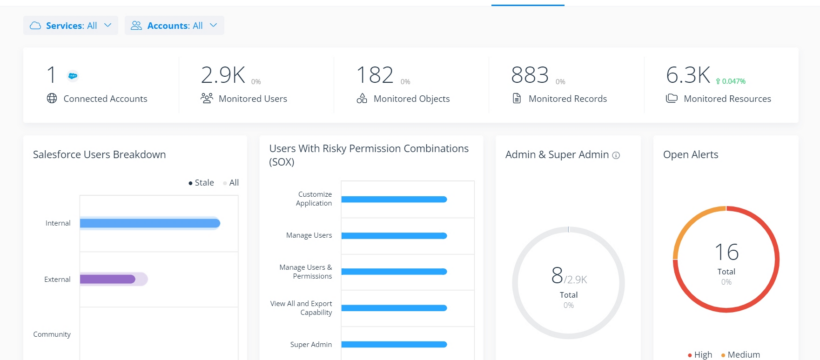Click the Medium alerts legend item
Image resolution: width=820 pixels, height=360 pixels.
(x=741, y=355)
